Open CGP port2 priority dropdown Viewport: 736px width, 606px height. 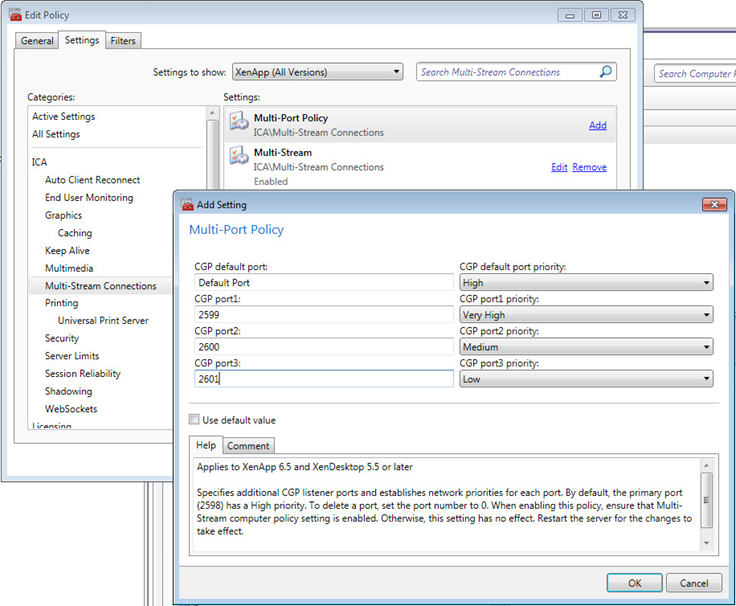coord(586,347)
